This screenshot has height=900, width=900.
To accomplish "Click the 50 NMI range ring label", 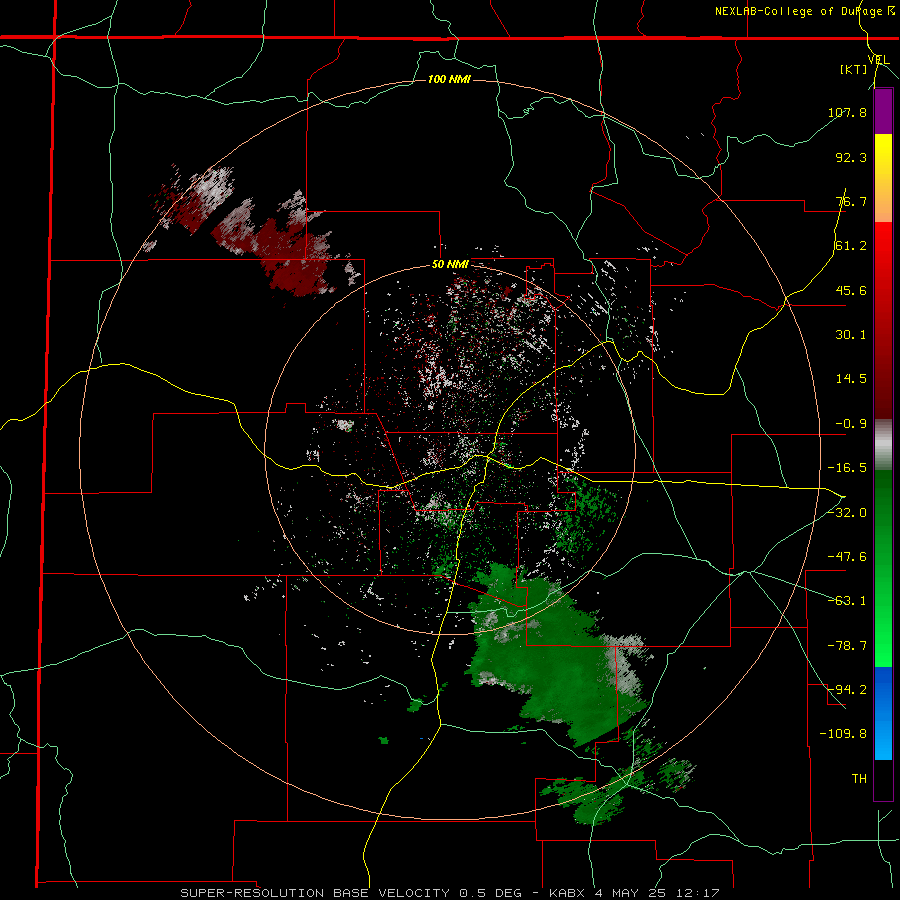I will point(451,265).
